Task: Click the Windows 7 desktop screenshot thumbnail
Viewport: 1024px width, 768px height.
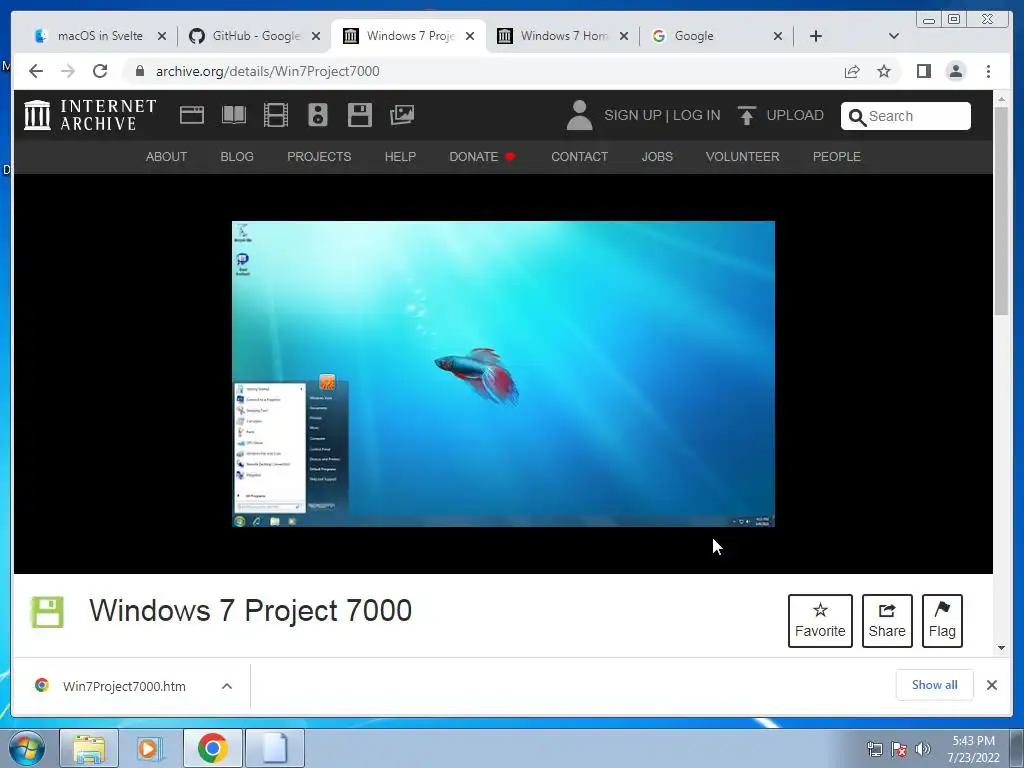Action: [x=504, y=374]
